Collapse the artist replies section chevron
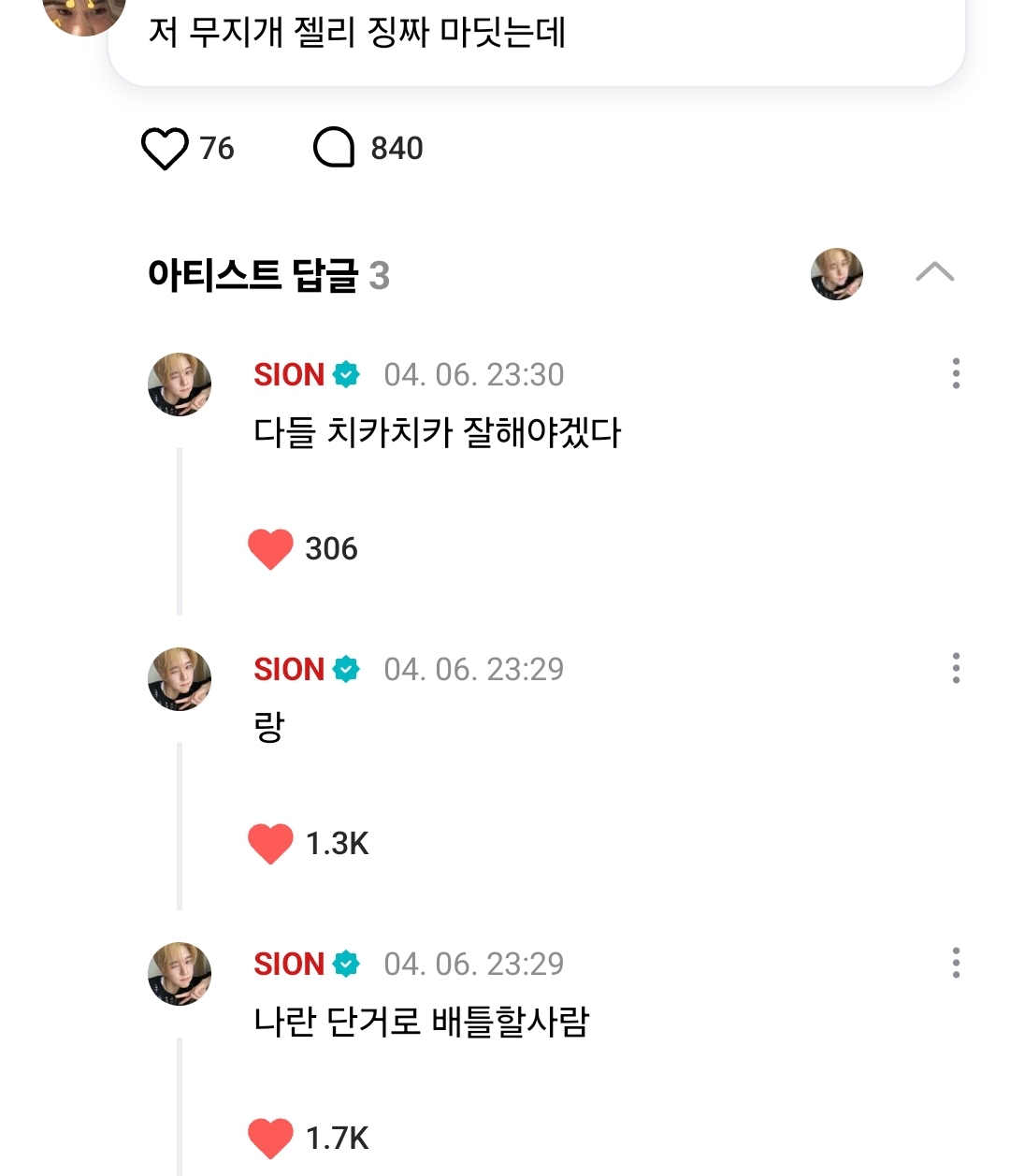 (x=934, y=272)
